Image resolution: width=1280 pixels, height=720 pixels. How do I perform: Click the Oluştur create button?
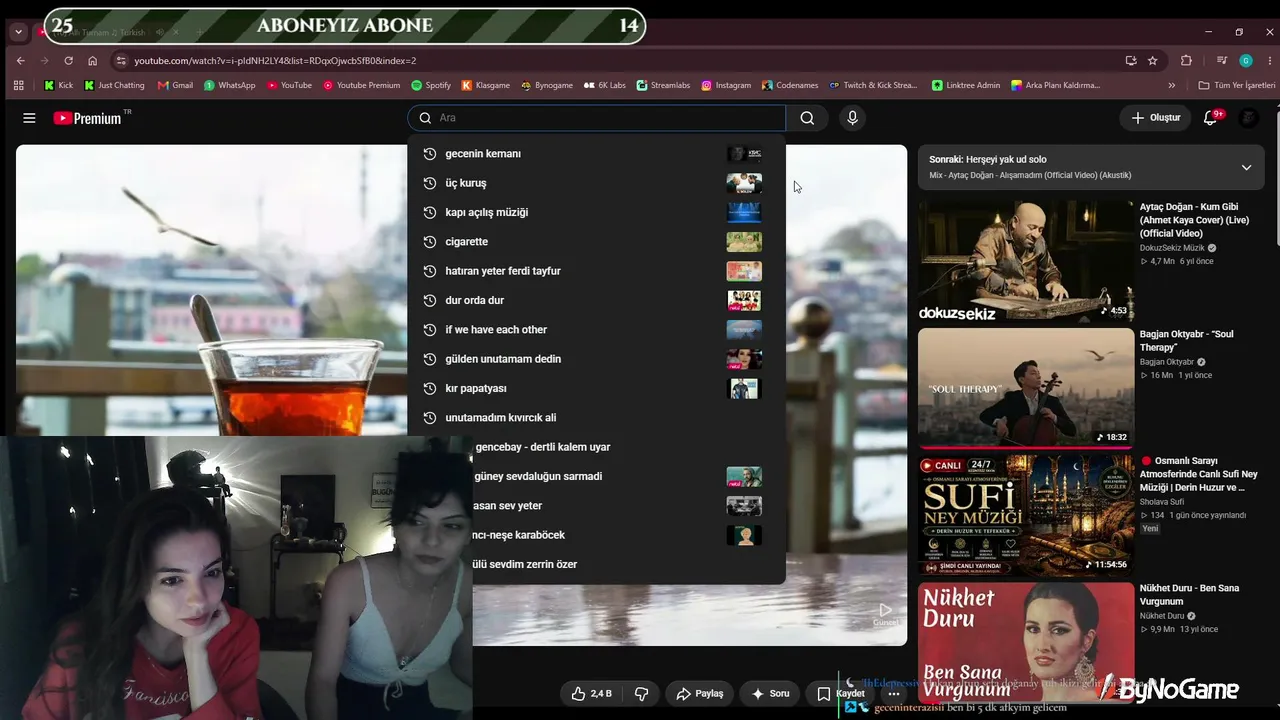pyautogui.click(x=1155, y=118)
